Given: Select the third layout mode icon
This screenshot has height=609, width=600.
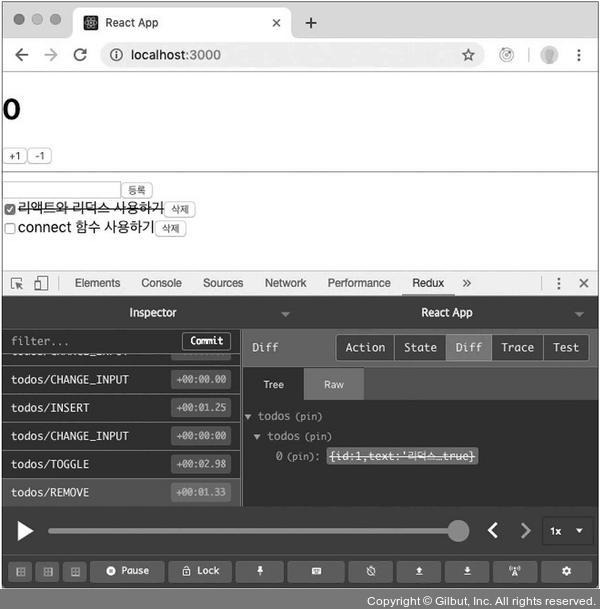Looking at the screenshot, I should pyautogui.click(x=75, y=571).
